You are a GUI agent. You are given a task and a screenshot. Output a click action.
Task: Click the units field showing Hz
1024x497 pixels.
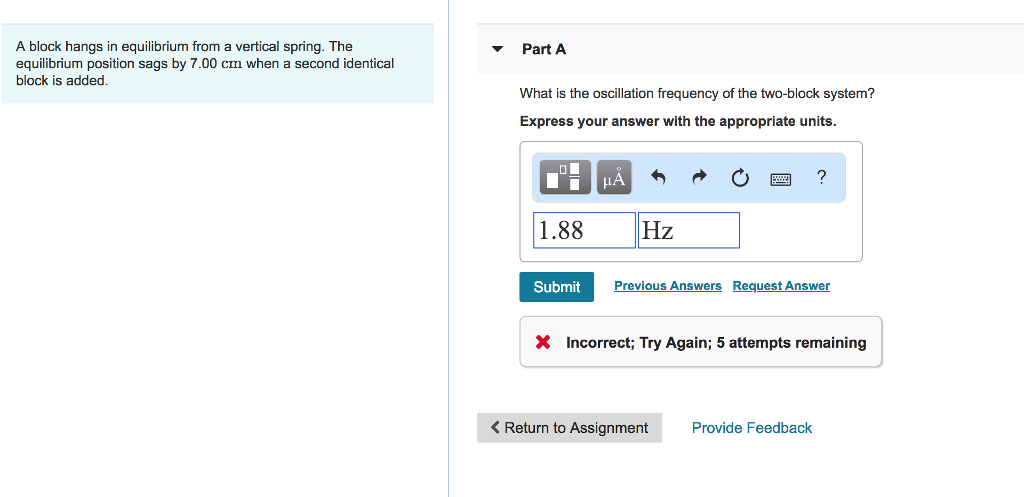[x=688, y=231]
